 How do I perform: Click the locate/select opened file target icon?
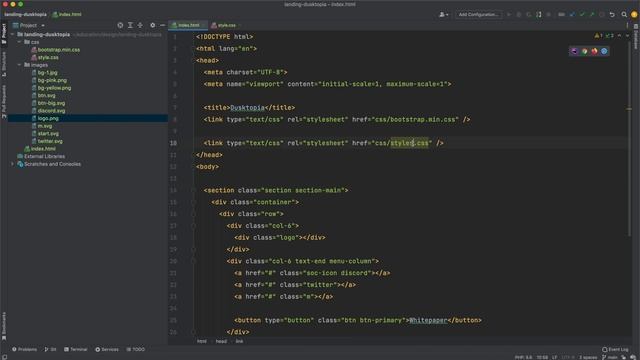[x=120, y=25]
